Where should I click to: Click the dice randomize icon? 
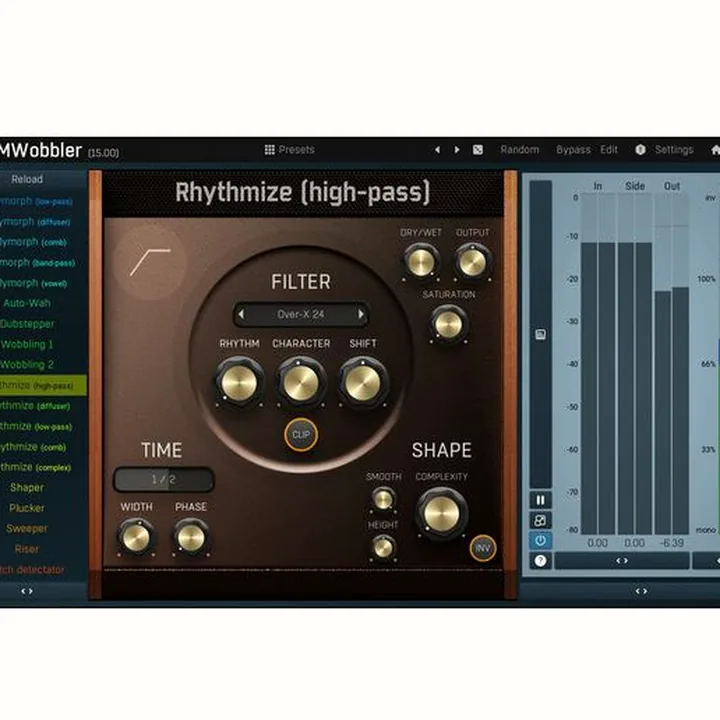pyautogui.click(x=478, y=150)
